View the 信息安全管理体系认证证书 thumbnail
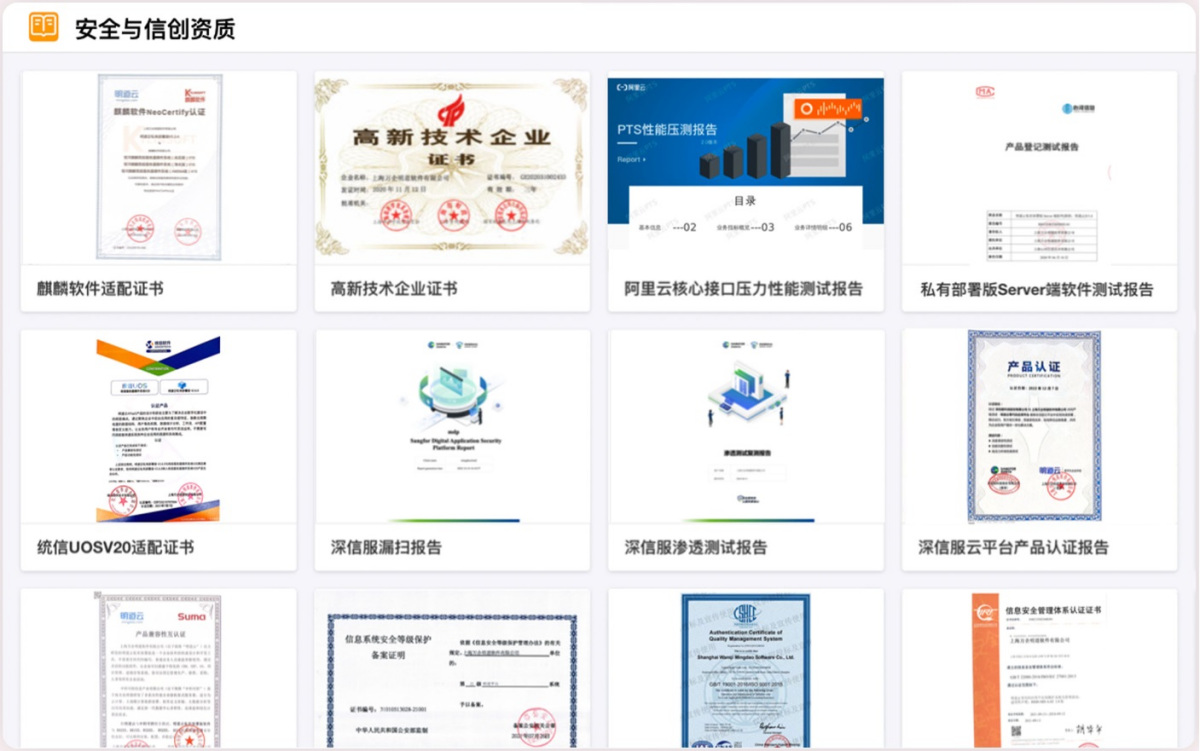The image size is (1200, 751). [1040, 670]
